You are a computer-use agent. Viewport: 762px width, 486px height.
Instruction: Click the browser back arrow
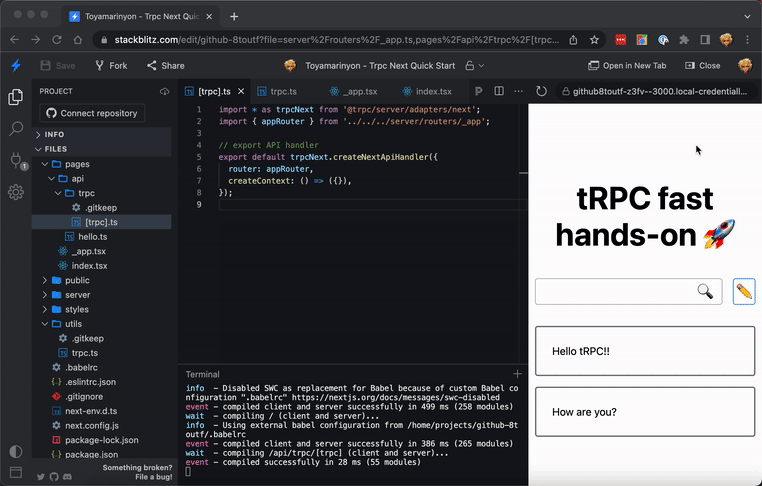pyautogui.click(x=15, y=40)
